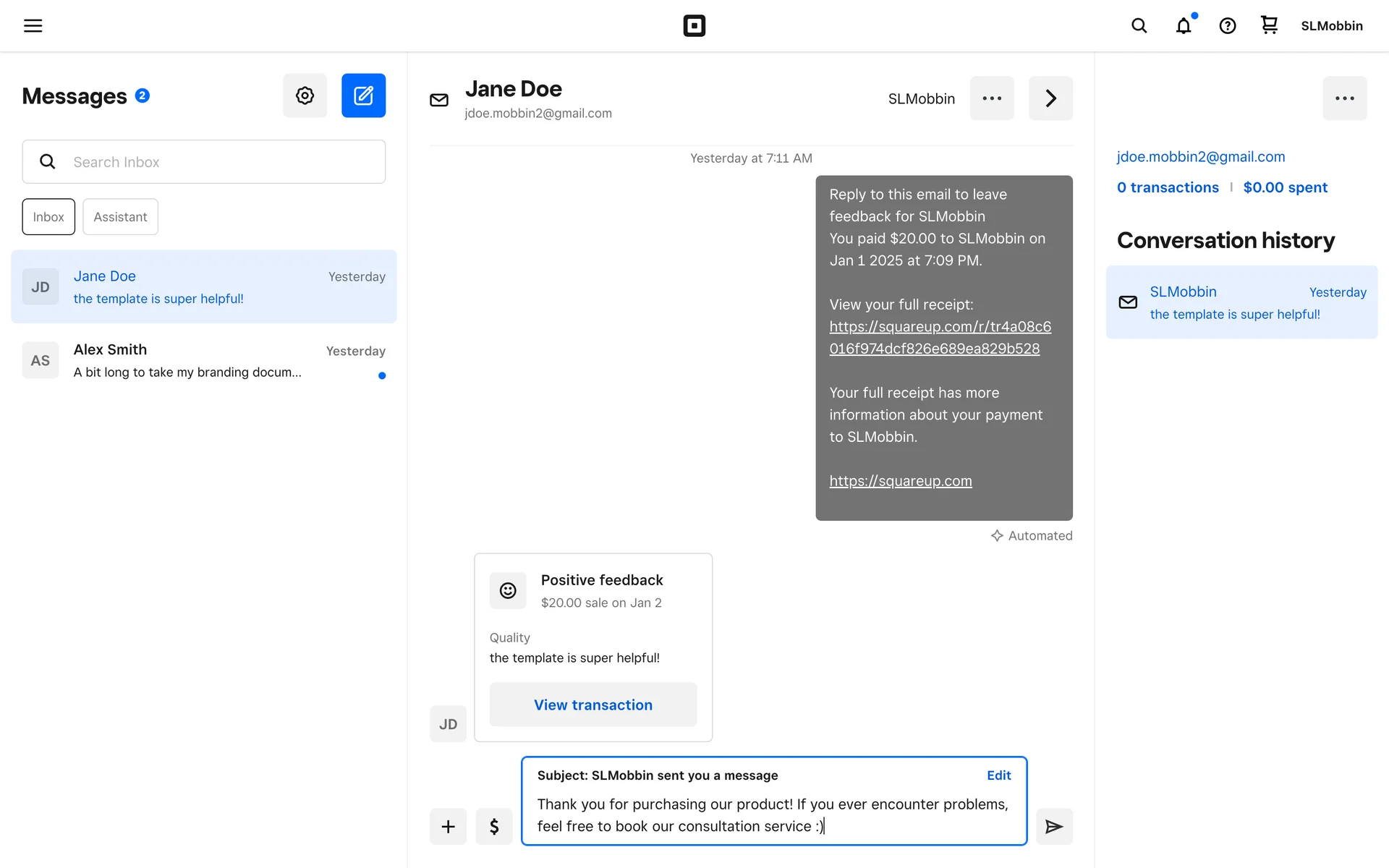Screen dimensions: 1389x868
Task: Click the dollar sign payment request button
Action: coord(494,826)
